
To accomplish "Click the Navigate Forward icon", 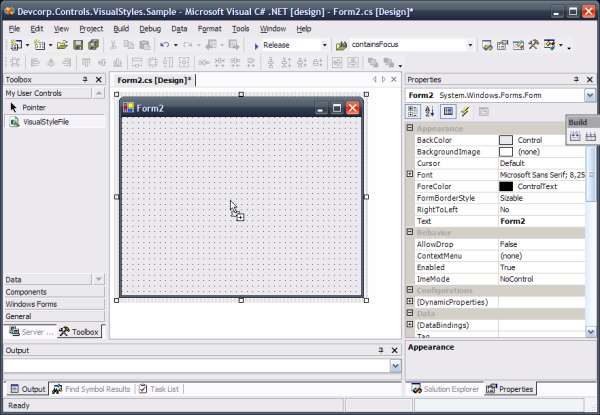I will tap(233, 45).
